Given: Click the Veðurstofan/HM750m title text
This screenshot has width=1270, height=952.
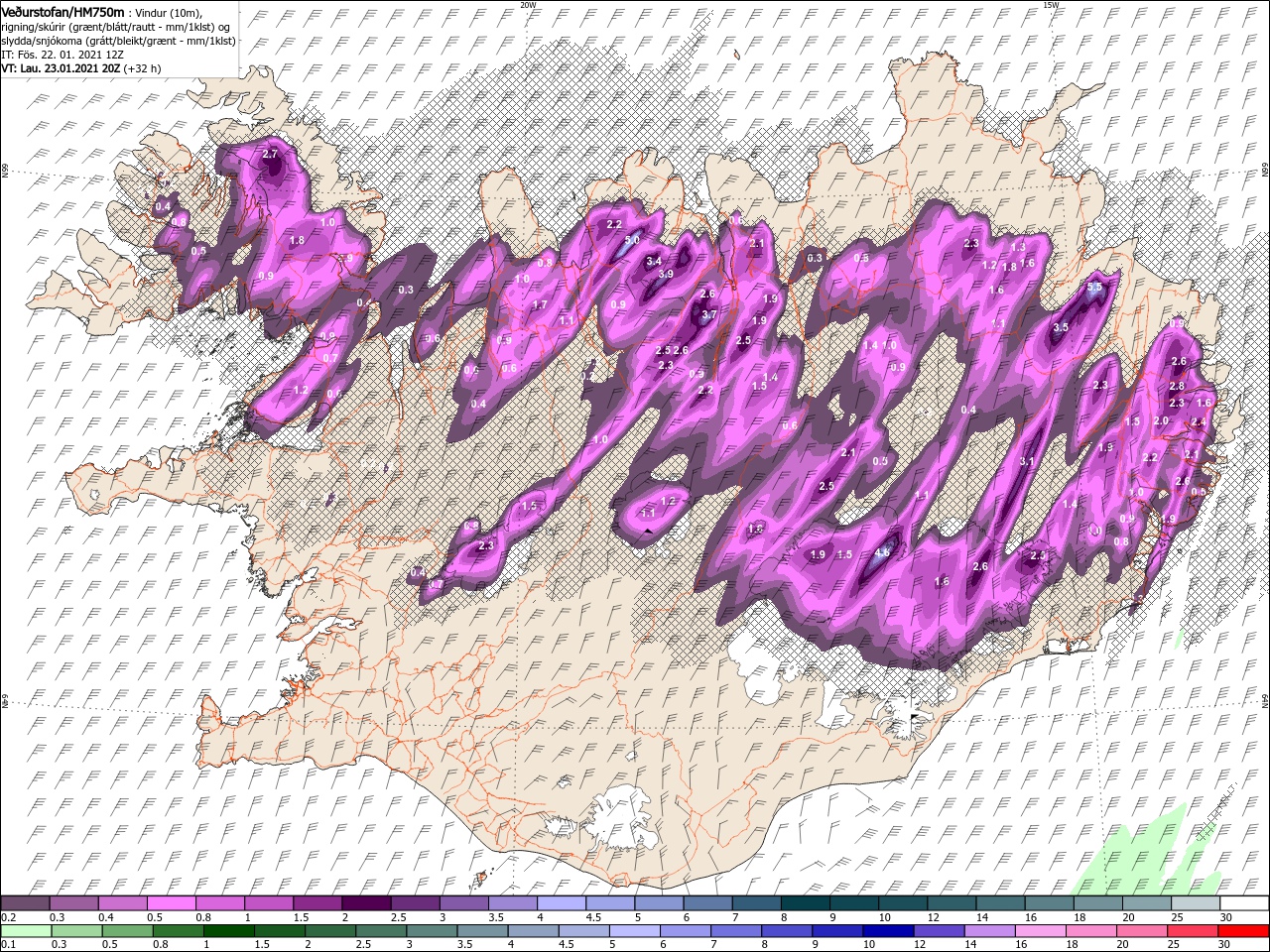Looking at the screenshot, I should point(63,11).
